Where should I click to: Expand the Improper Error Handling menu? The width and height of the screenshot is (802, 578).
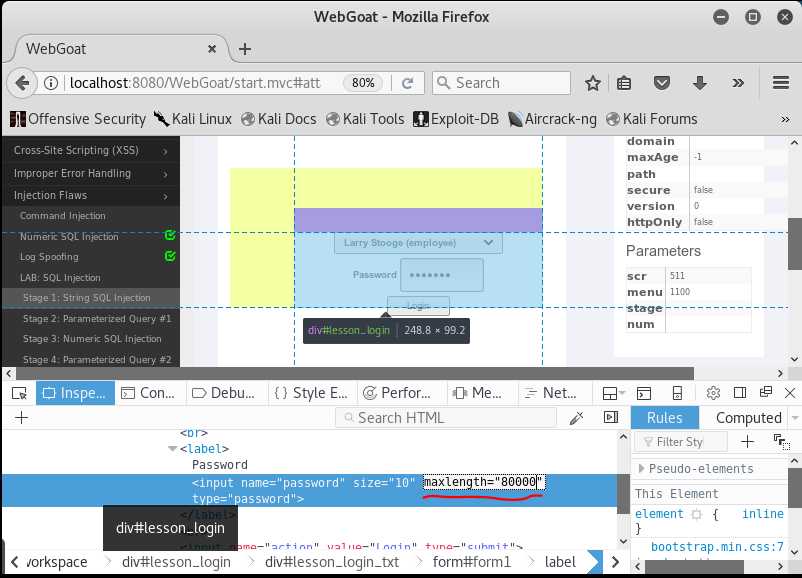(91, 173)
